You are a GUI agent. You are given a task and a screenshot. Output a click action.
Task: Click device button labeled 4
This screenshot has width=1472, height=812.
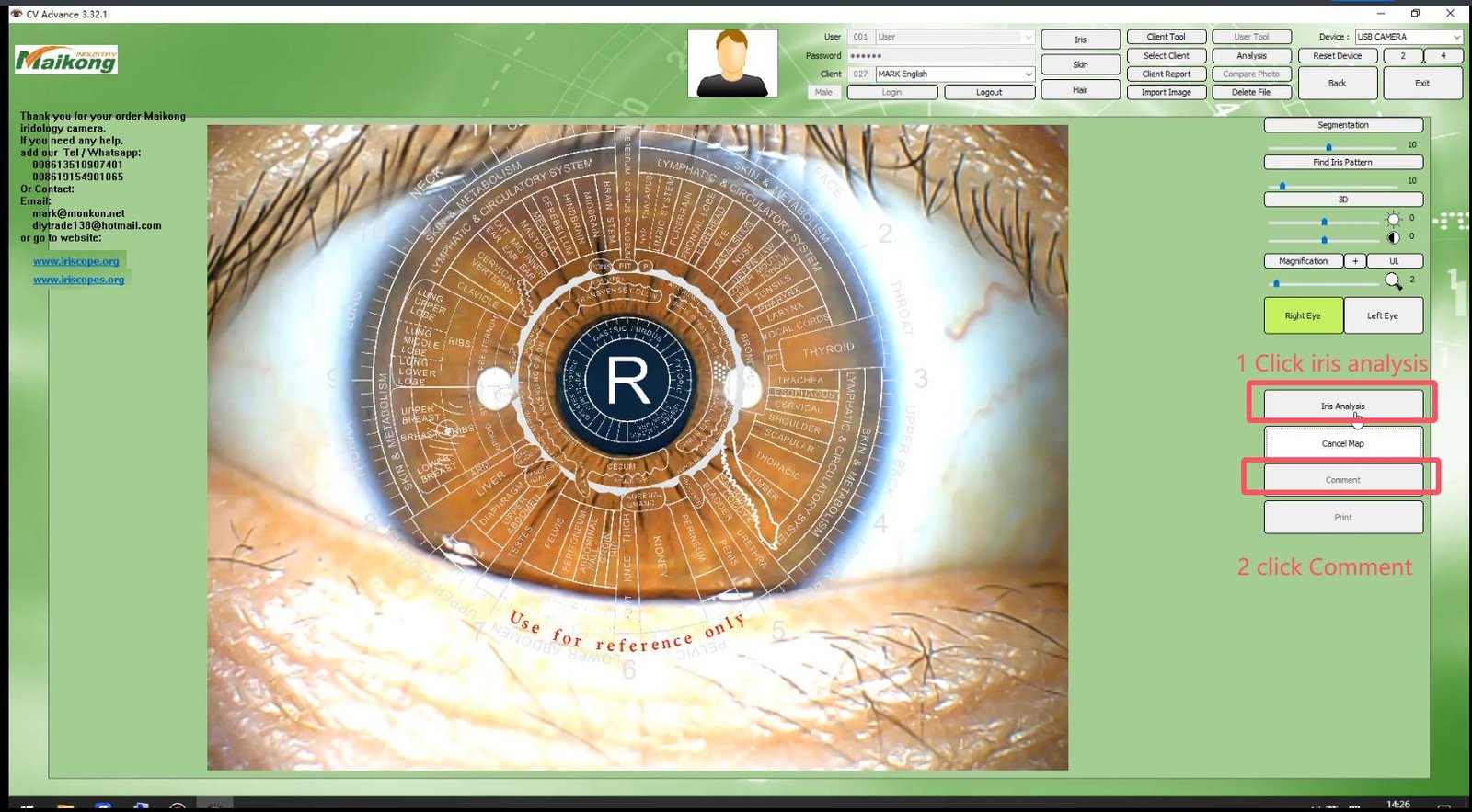pyautogui.click(x=1443, y=55)
